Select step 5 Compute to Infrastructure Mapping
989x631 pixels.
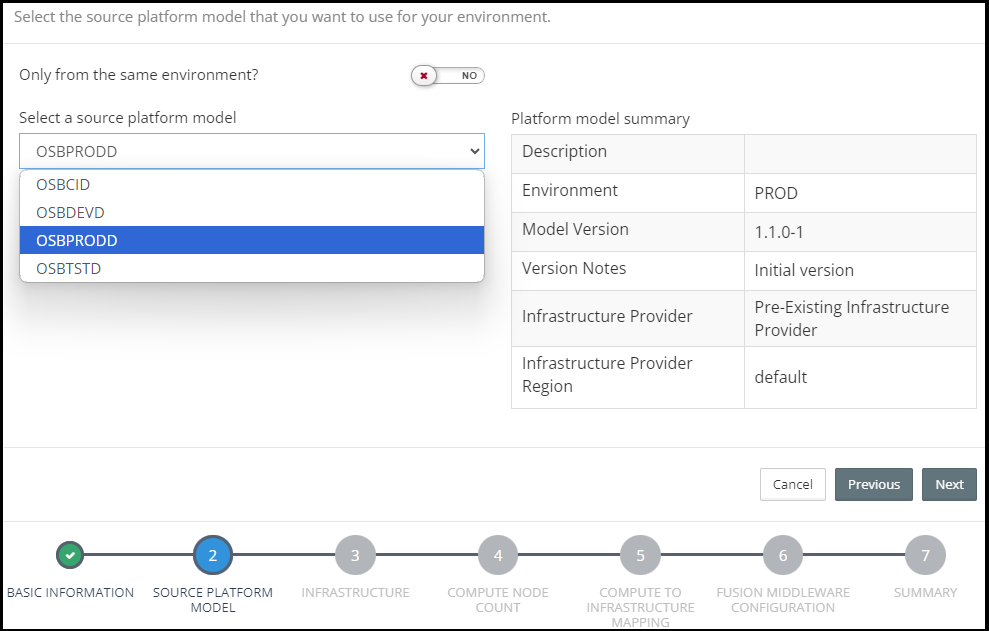point(640,555)
